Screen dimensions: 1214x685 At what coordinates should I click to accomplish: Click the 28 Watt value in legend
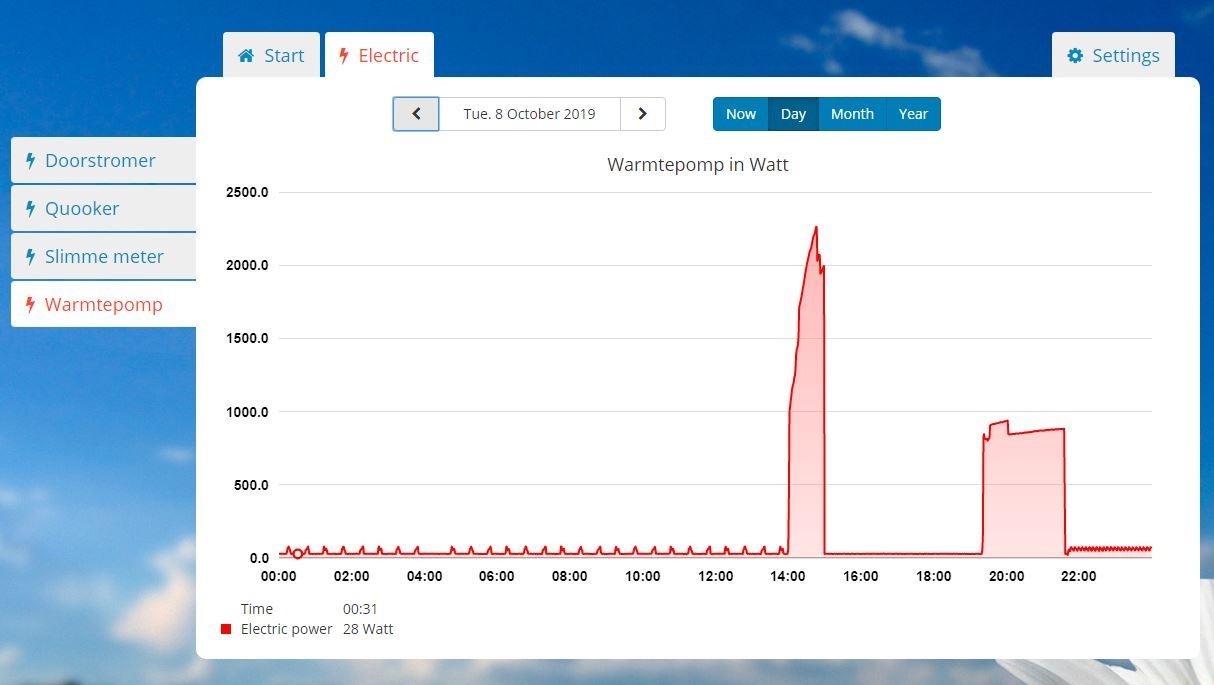tap(368, 629)
